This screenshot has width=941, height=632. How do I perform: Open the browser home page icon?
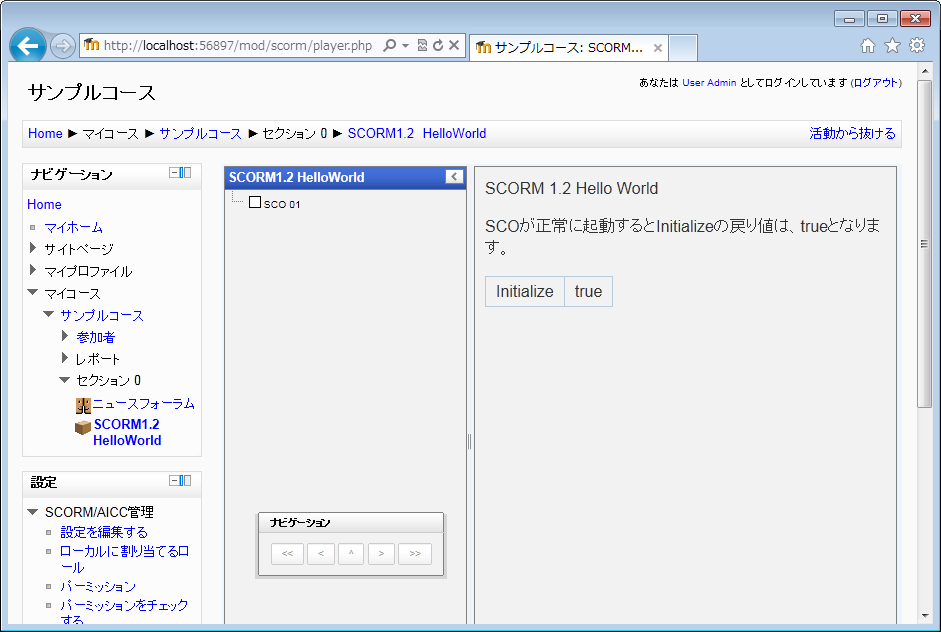(868, 46)
